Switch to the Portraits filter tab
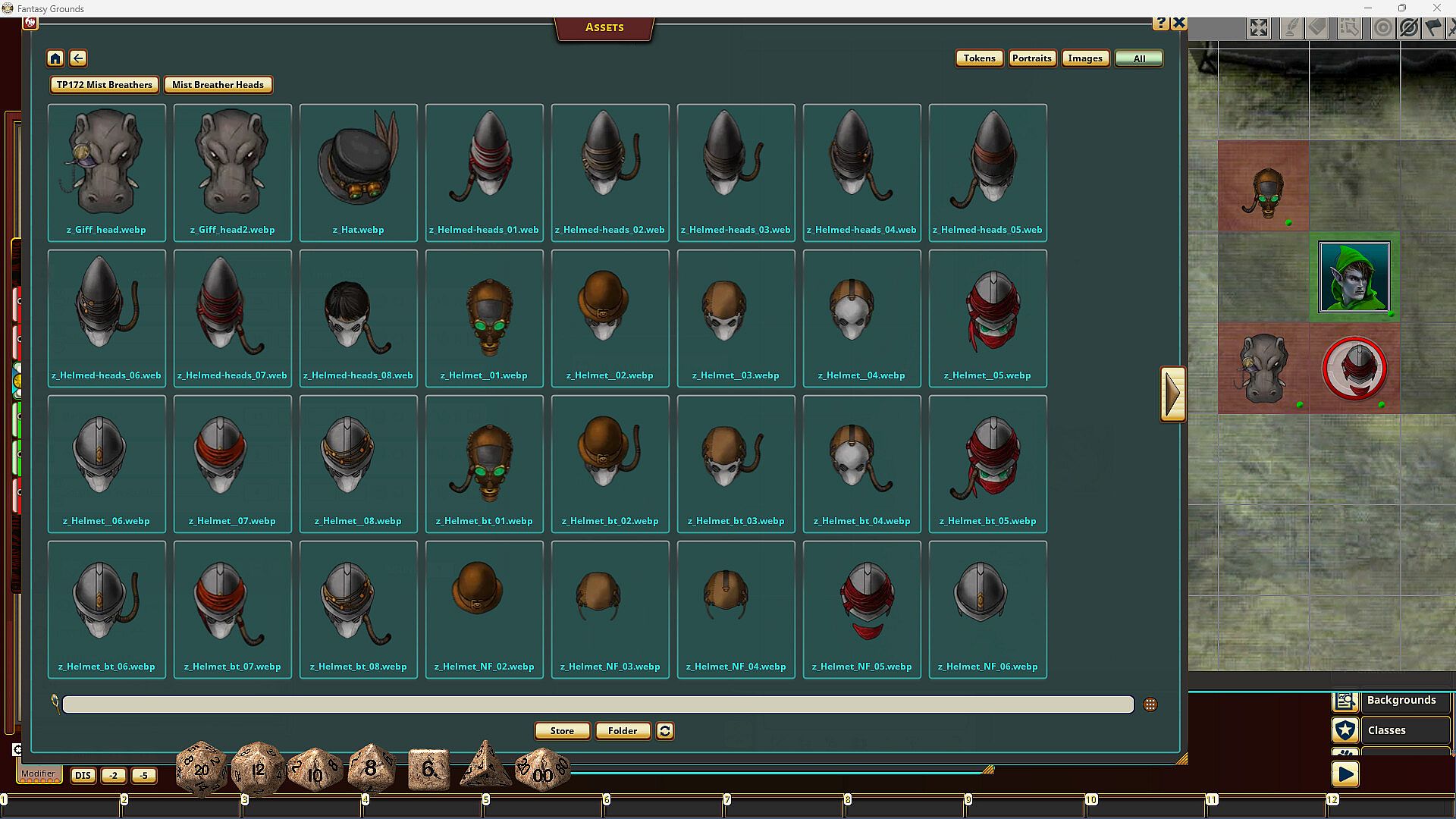1456x819 pixels. point(1032,58)
